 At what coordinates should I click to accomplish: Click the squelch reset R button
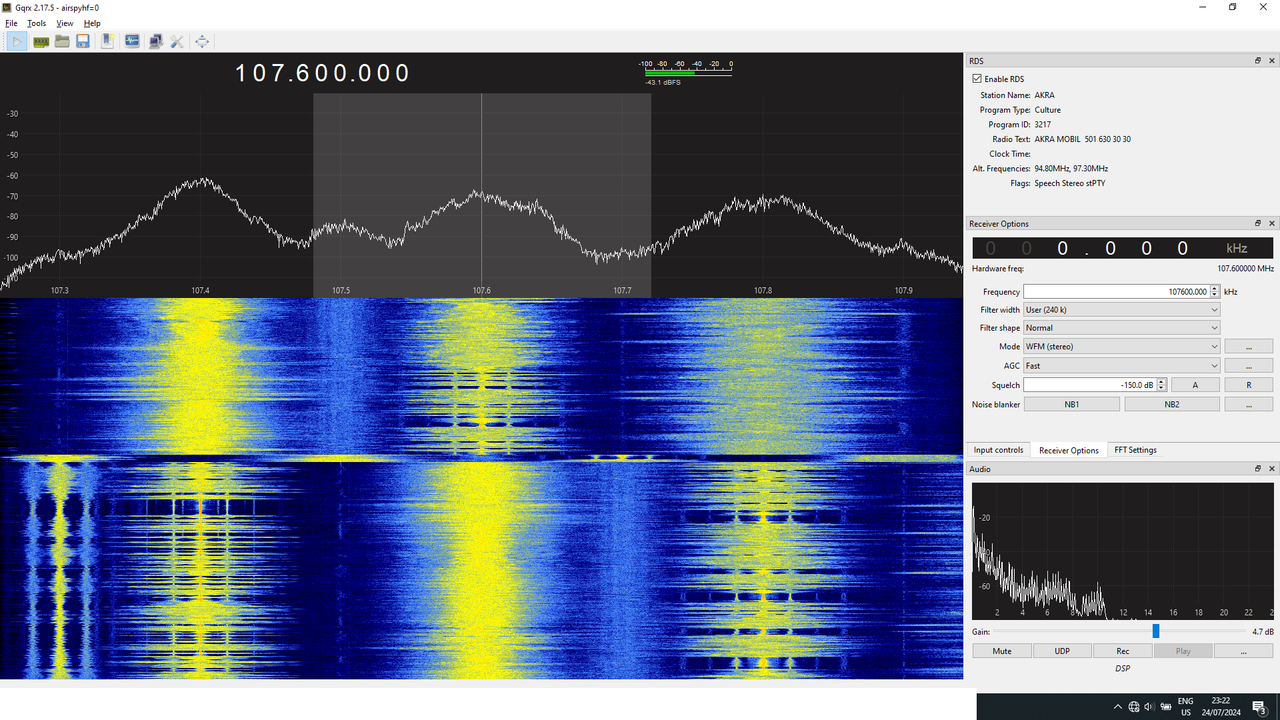pyautogui.click(x=1249, y=385)
